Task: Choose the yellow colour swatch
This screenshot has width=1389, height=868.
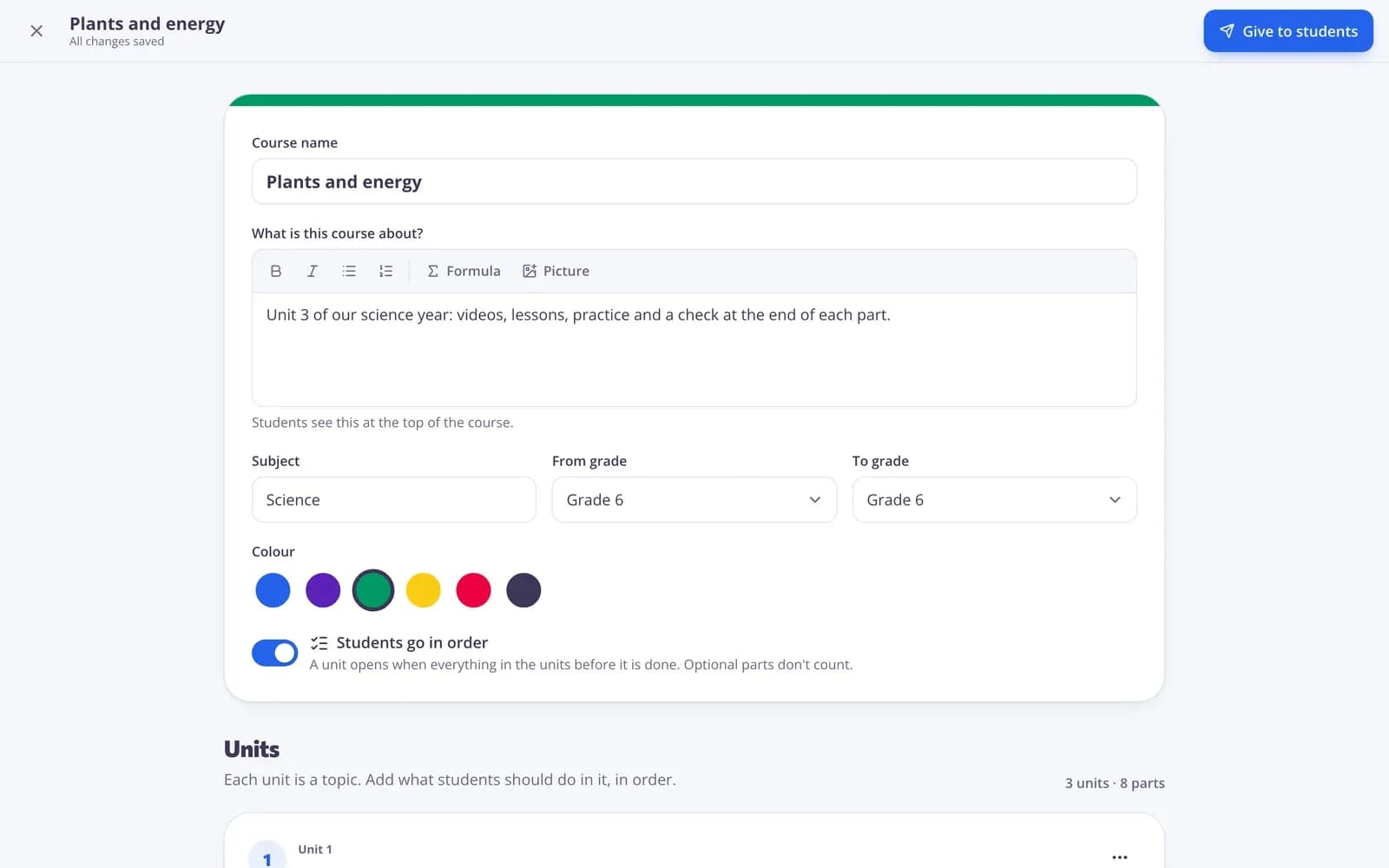Action: pyautogui.click(x=424, y=590)
